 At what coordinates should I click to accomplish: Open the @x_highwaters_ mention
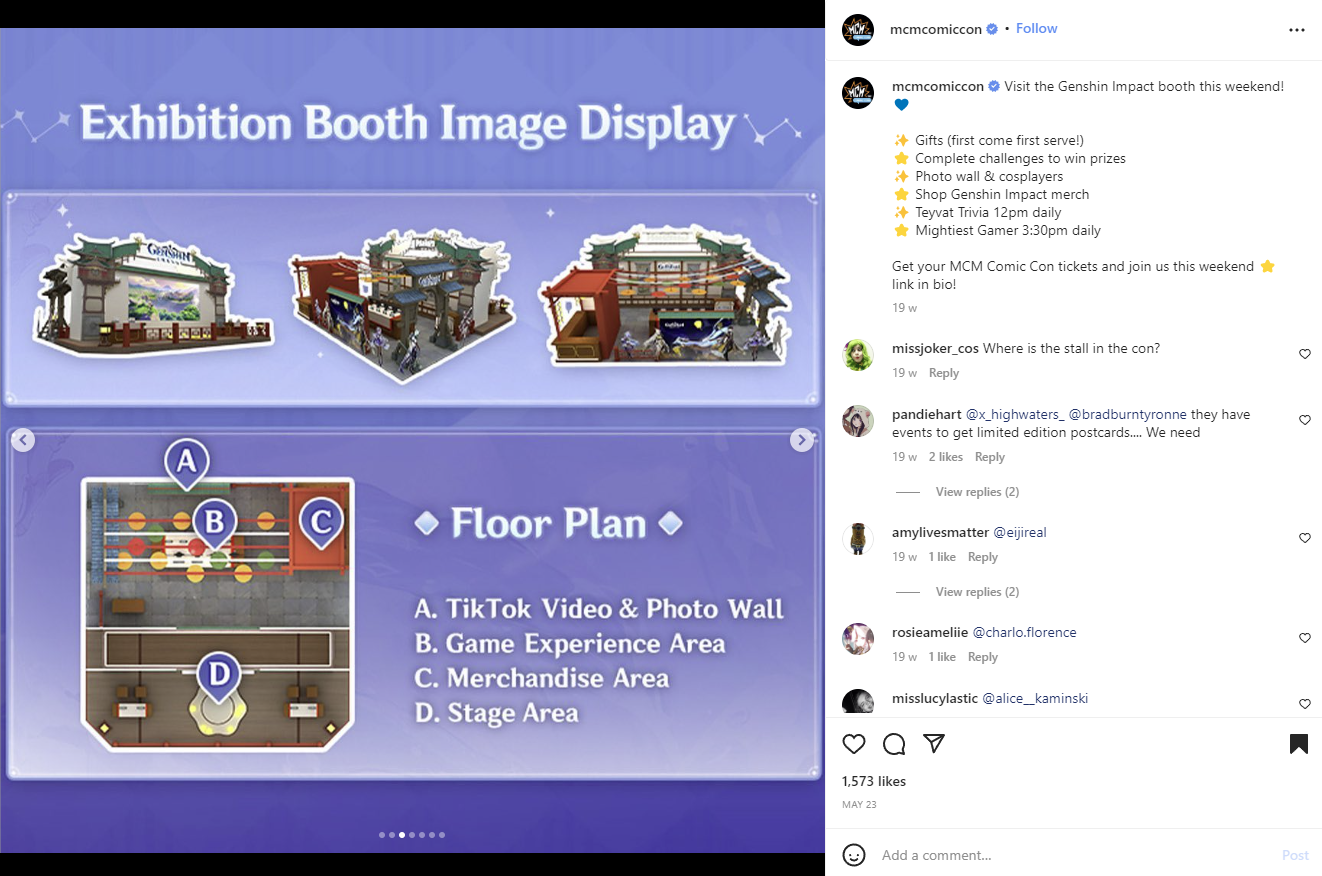pos(1015,414)
